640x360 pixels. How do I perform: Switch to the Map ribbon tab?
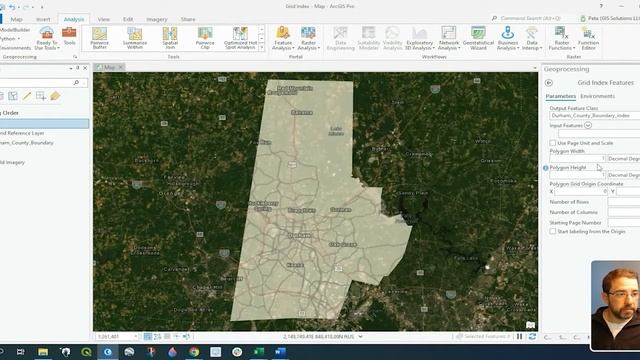pyautogui.click(x=16, y=19)
